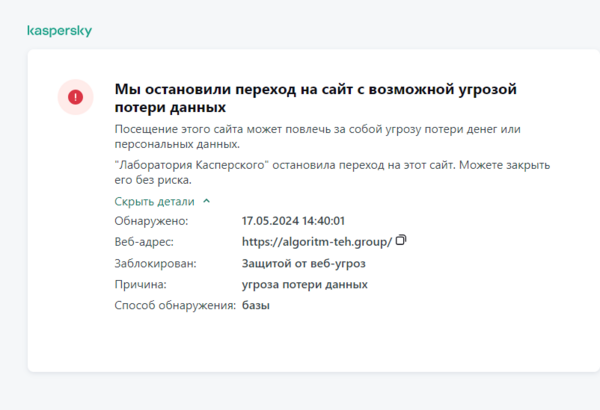Click the "Способ обнаружения:" label
This screenshot has width=600, height=410.
(175, 305)
